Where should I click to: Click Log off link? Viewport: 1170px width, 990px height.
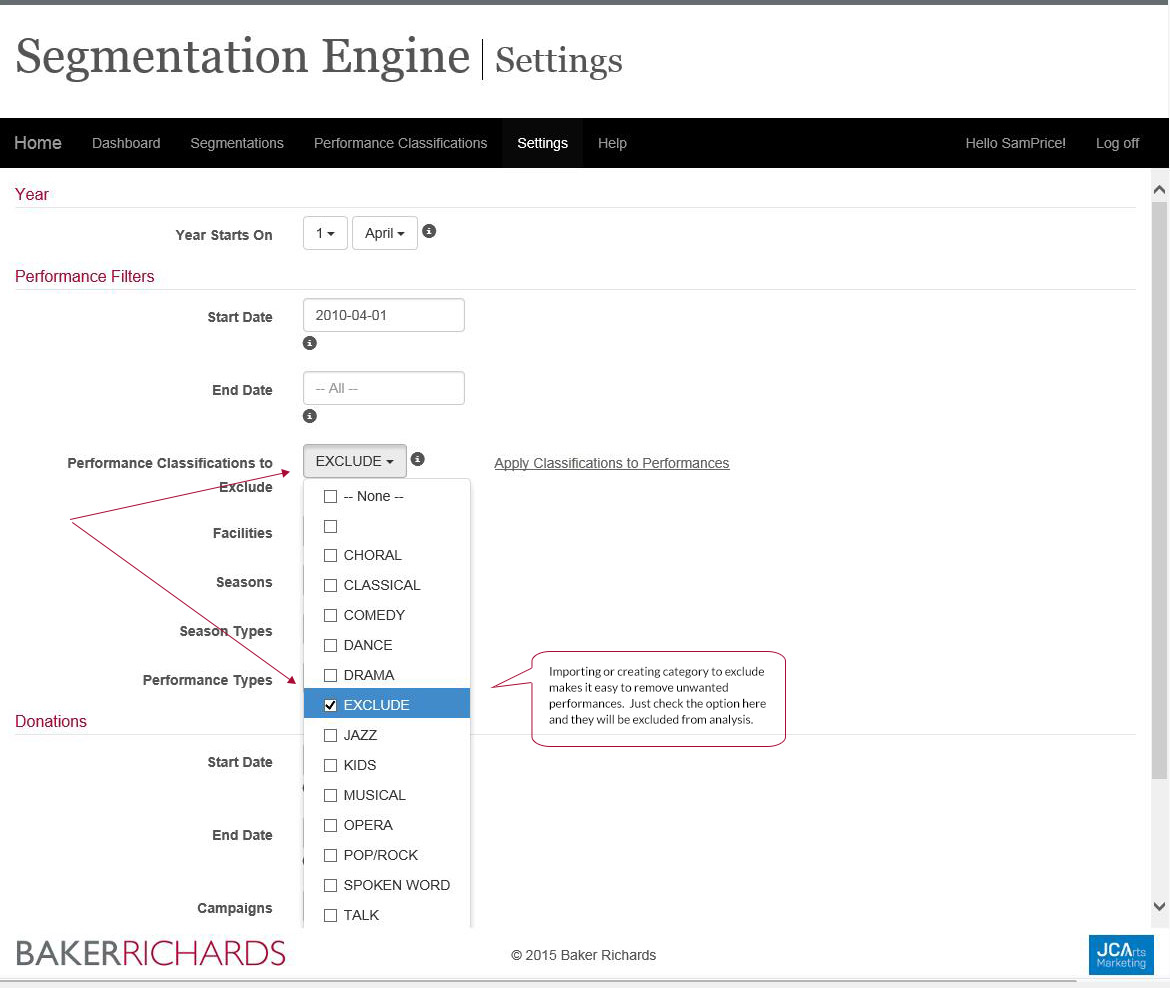click(1117, 143)
